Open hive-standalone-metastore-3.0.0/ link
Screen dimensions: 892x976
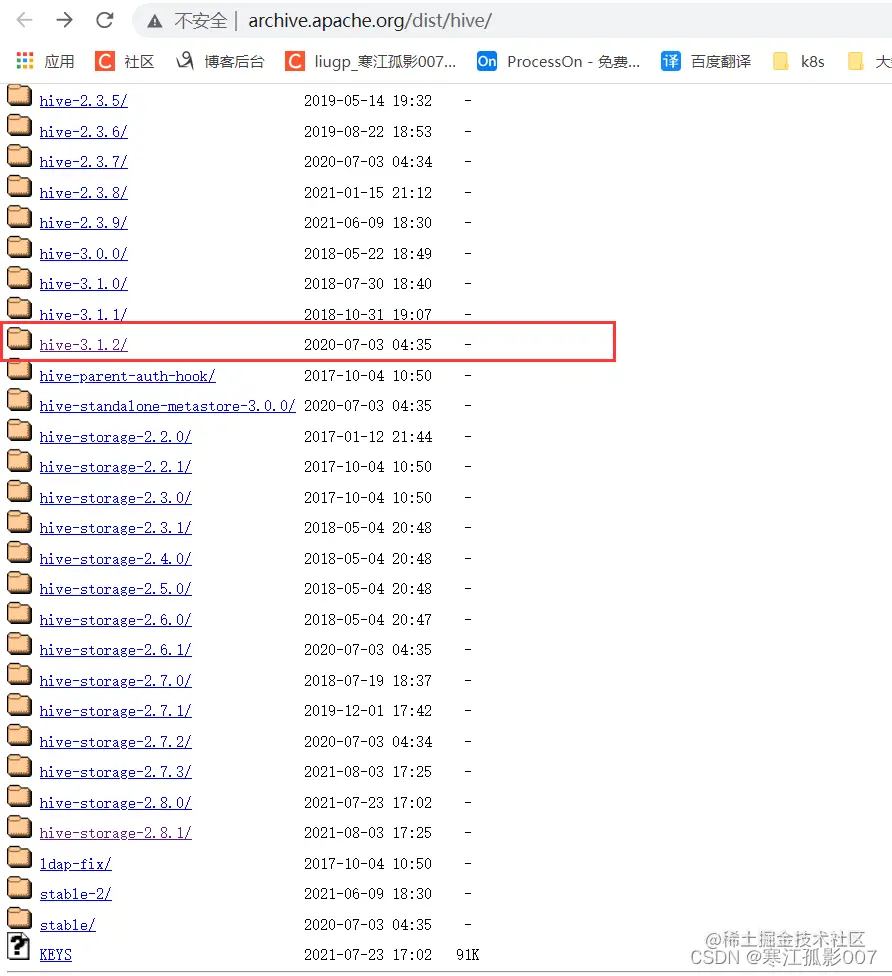point(167,406)
